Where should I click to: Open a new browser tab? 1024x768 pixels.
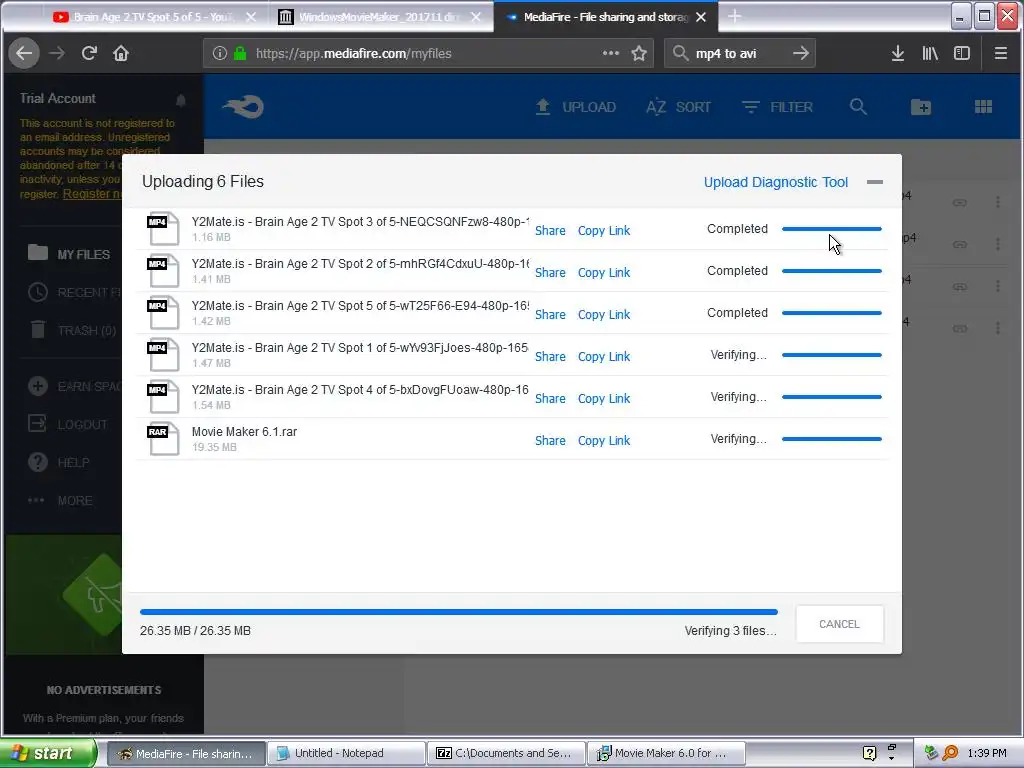735,16
